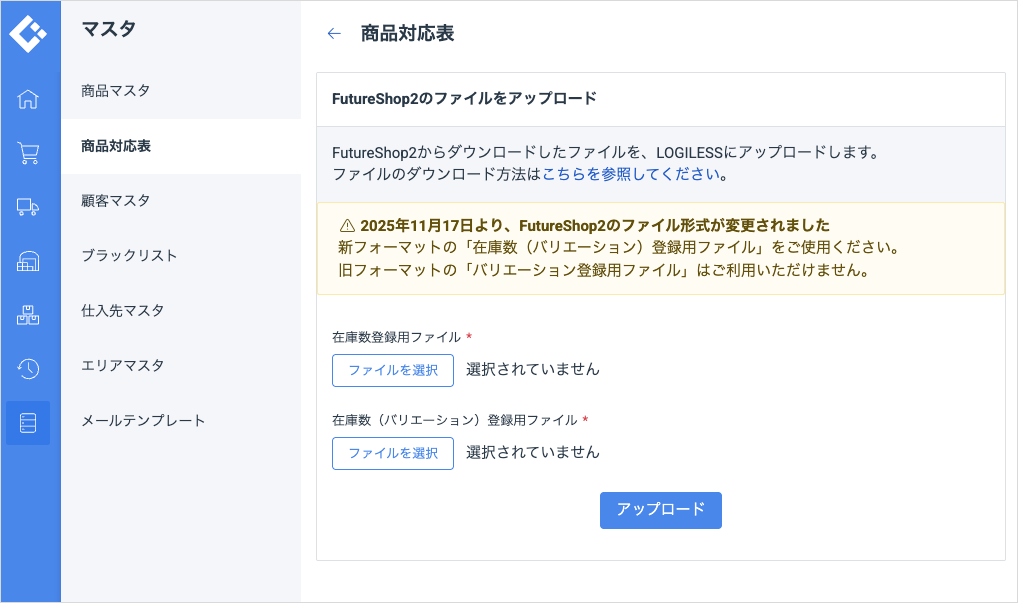1018x603 pixels.
Task: Navigate to ブラックリスト
Action: click(129, 256)
